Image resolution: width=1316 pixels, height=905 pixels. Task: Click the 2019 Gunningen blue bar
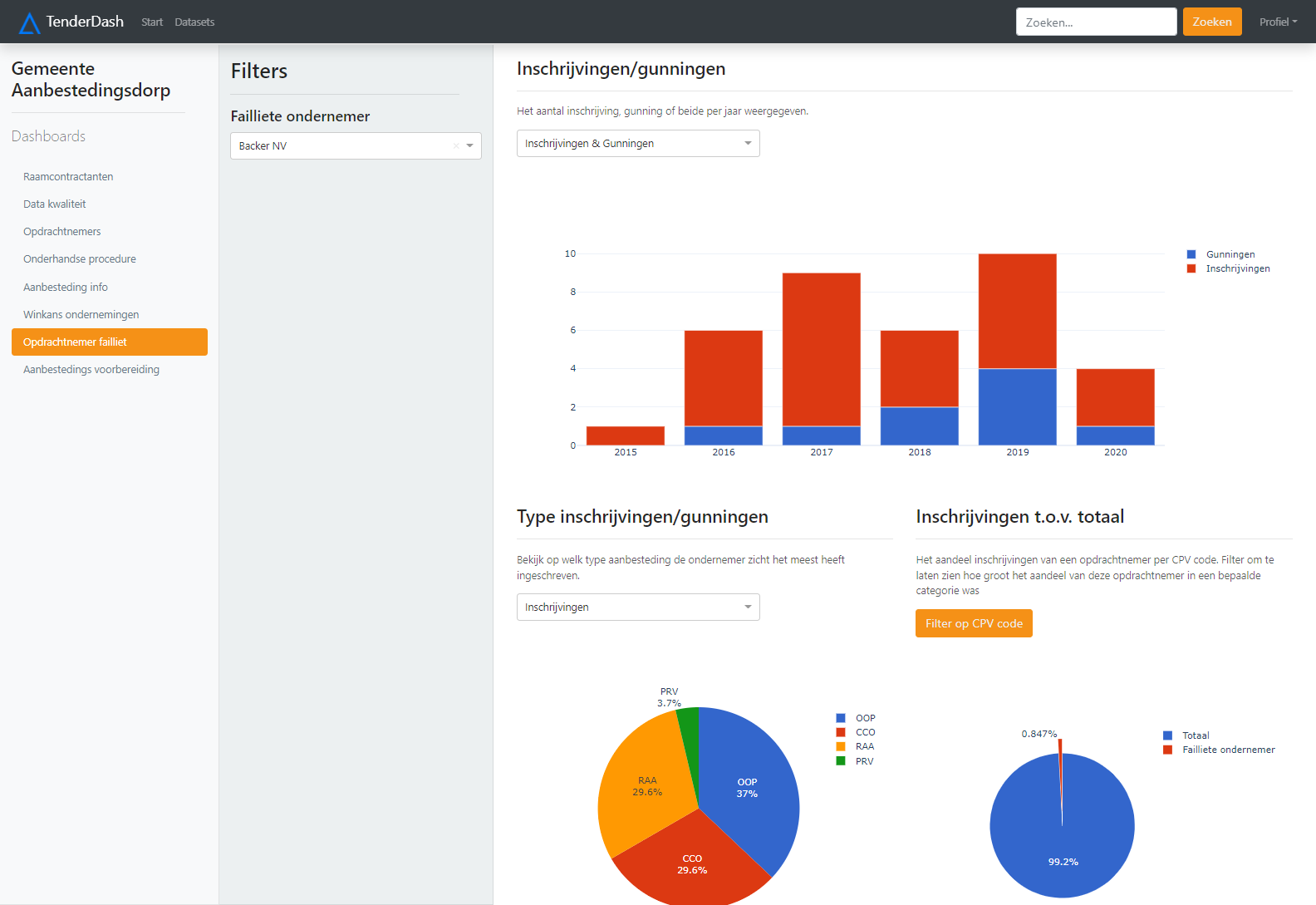1017,407
